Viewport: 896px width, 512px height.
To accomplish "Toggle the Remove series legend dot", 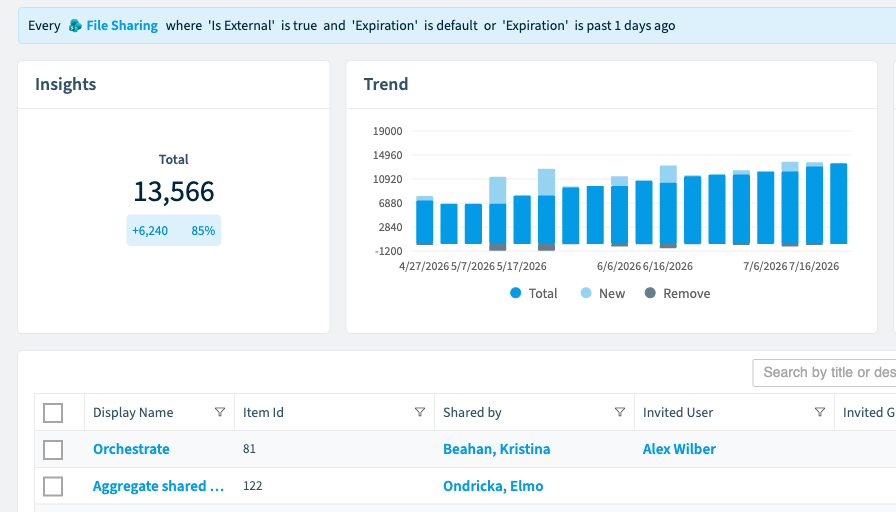I will (650, 293).
